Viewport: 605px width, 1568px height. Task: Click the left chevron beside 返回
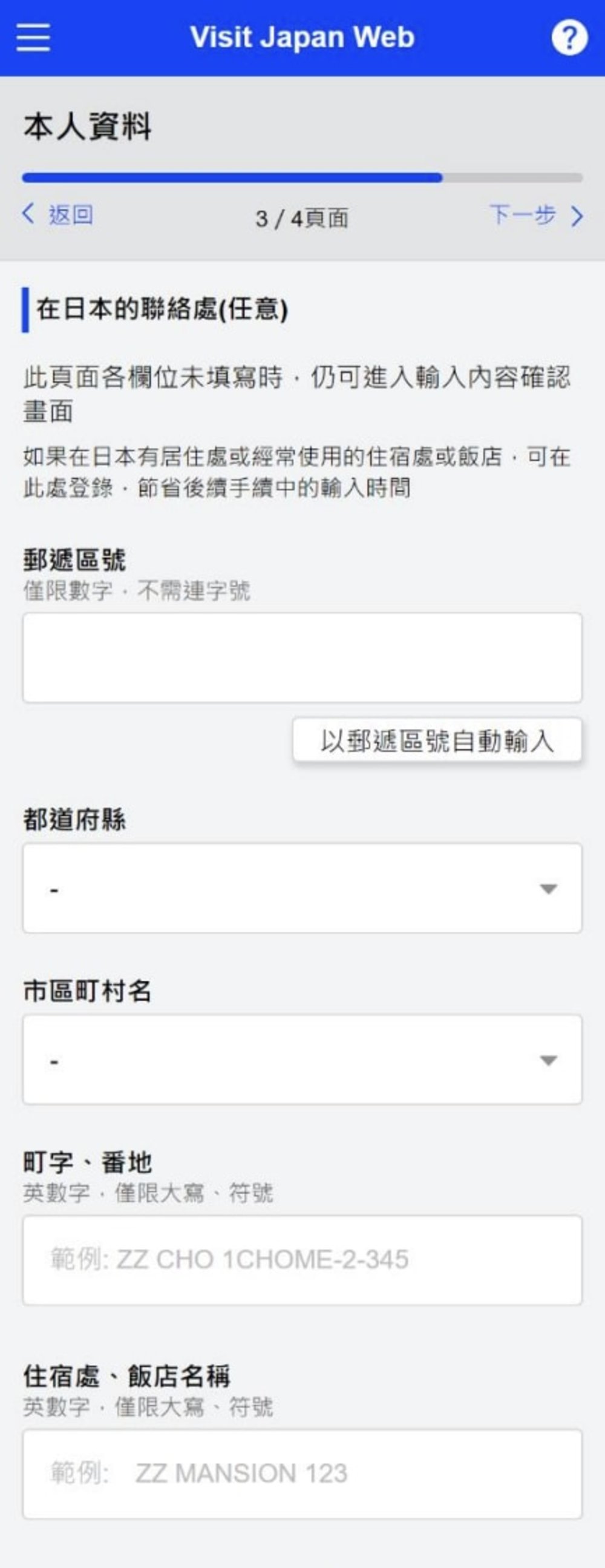click(27, 216)
